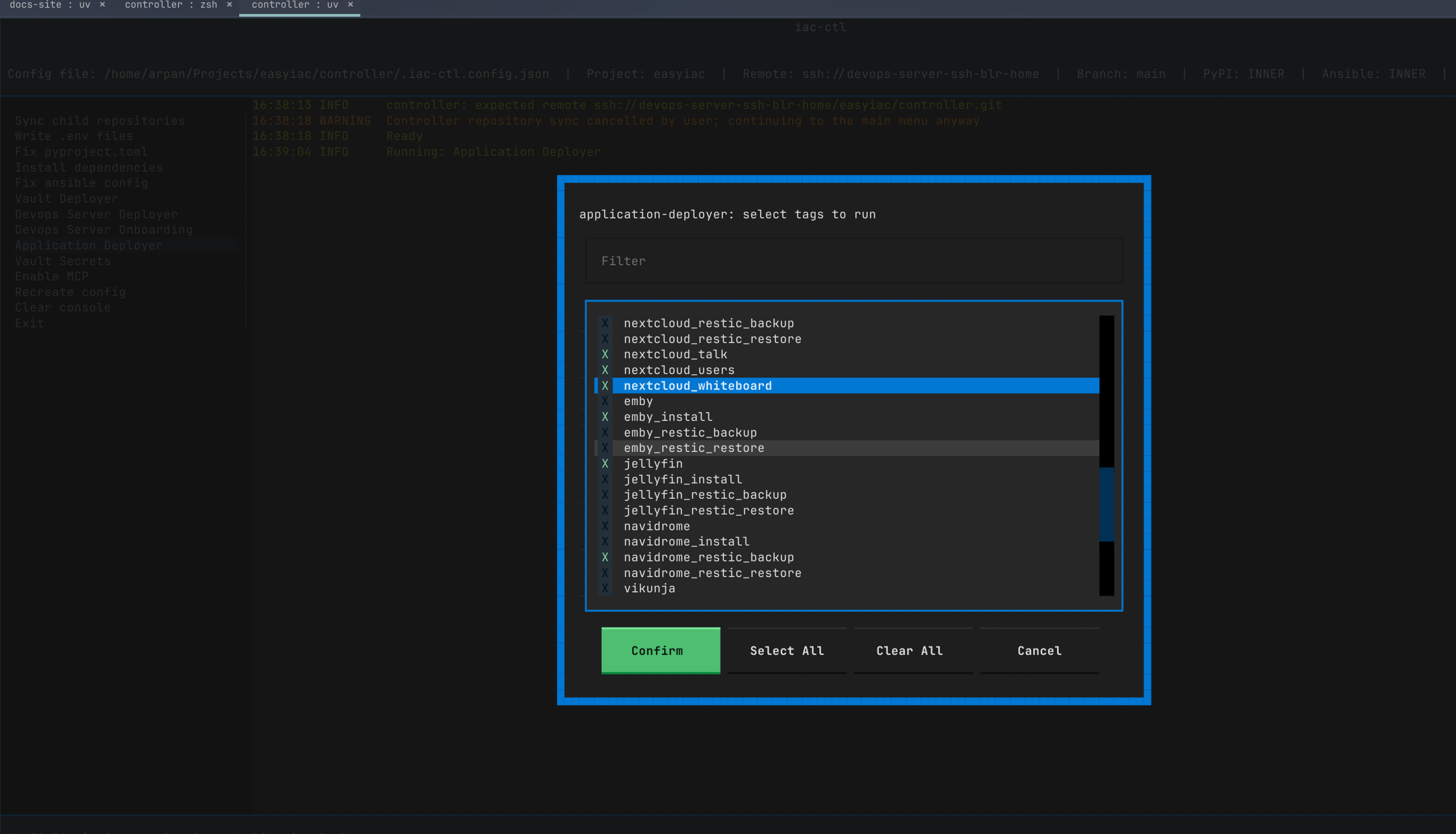Uncheck the emby_install tag
The width and height of the screenshot is (1456, 834).
[847, 417]
